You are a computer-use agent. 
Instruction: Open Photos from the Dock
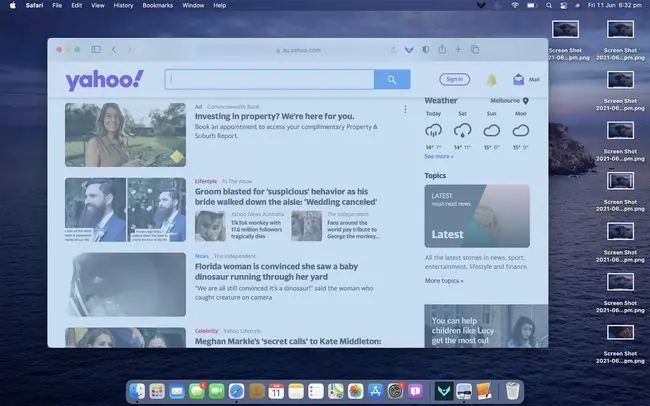355,391
